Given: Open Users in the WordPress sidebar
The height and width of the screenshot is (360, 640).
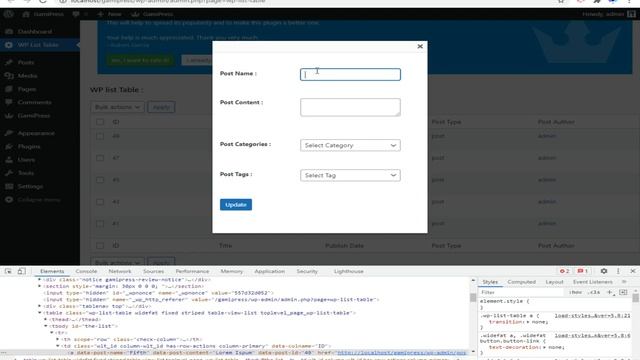Looking at the screenshot, I should pyautogui.click(x=26, y=160).
